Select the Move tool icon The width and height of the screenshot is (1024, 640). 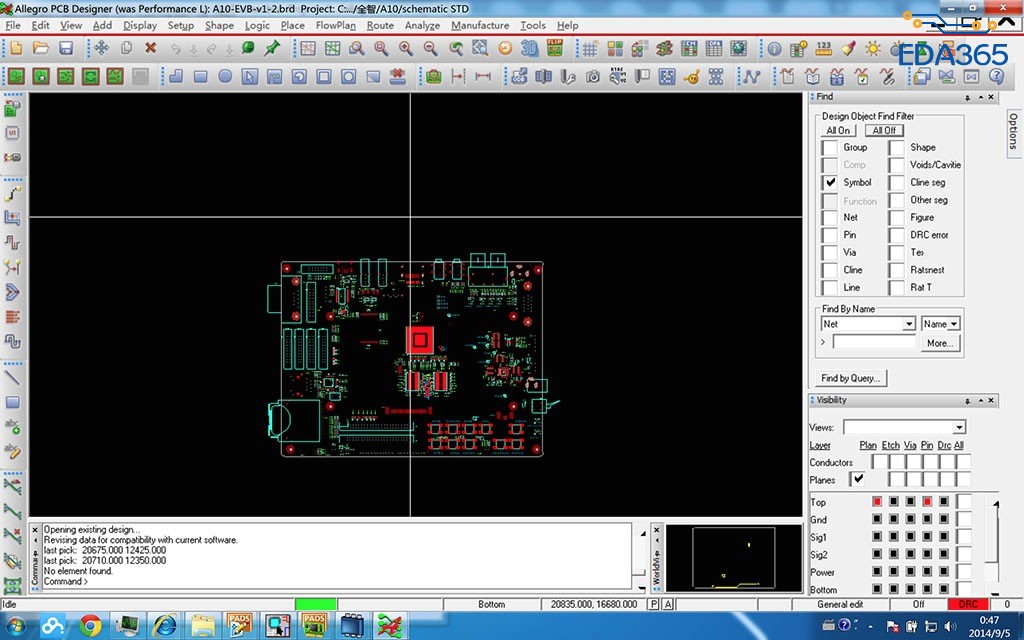[x=102, y=48]
